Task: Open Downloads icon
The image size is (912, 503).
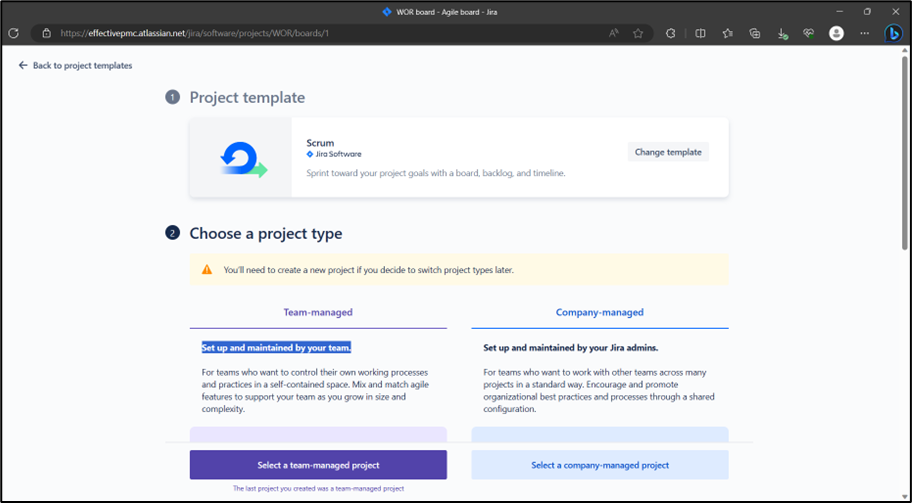Action: [782, 34]
